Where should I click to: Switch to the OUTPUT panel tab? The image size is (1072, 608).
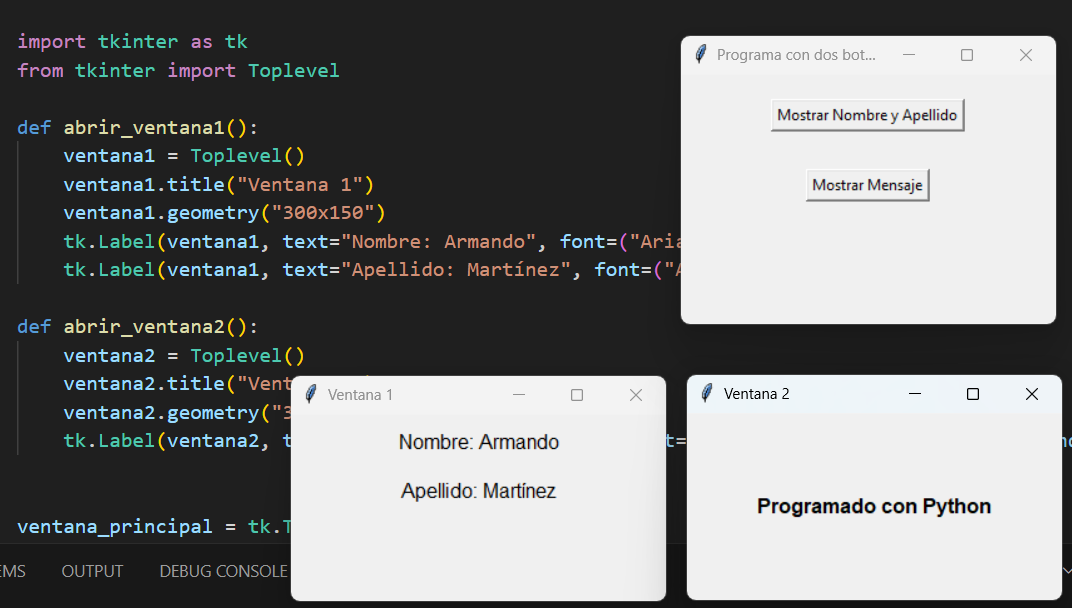[x=92, y=571]
